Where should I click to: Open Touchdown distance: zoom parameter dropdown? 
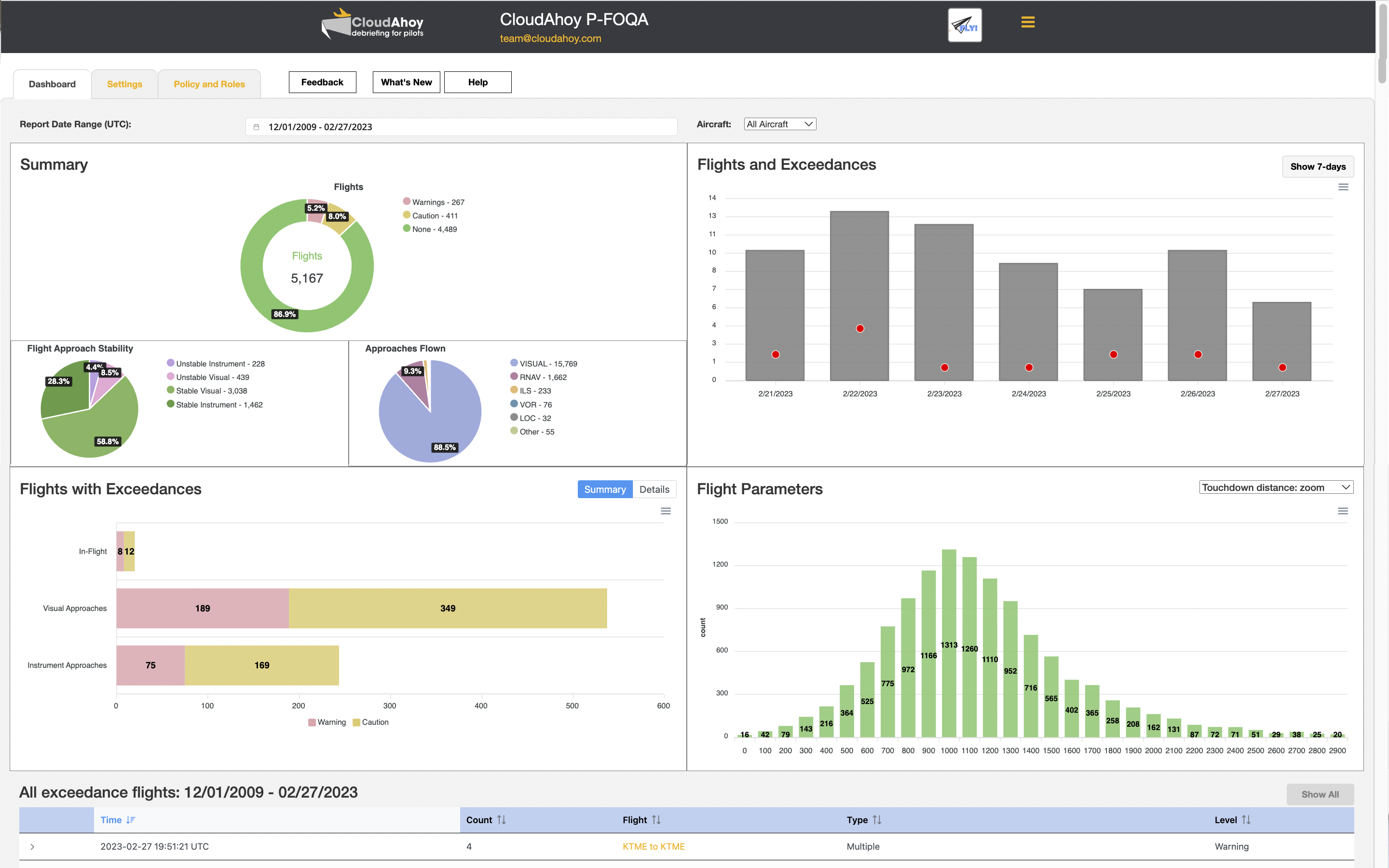coord(1276,488)
